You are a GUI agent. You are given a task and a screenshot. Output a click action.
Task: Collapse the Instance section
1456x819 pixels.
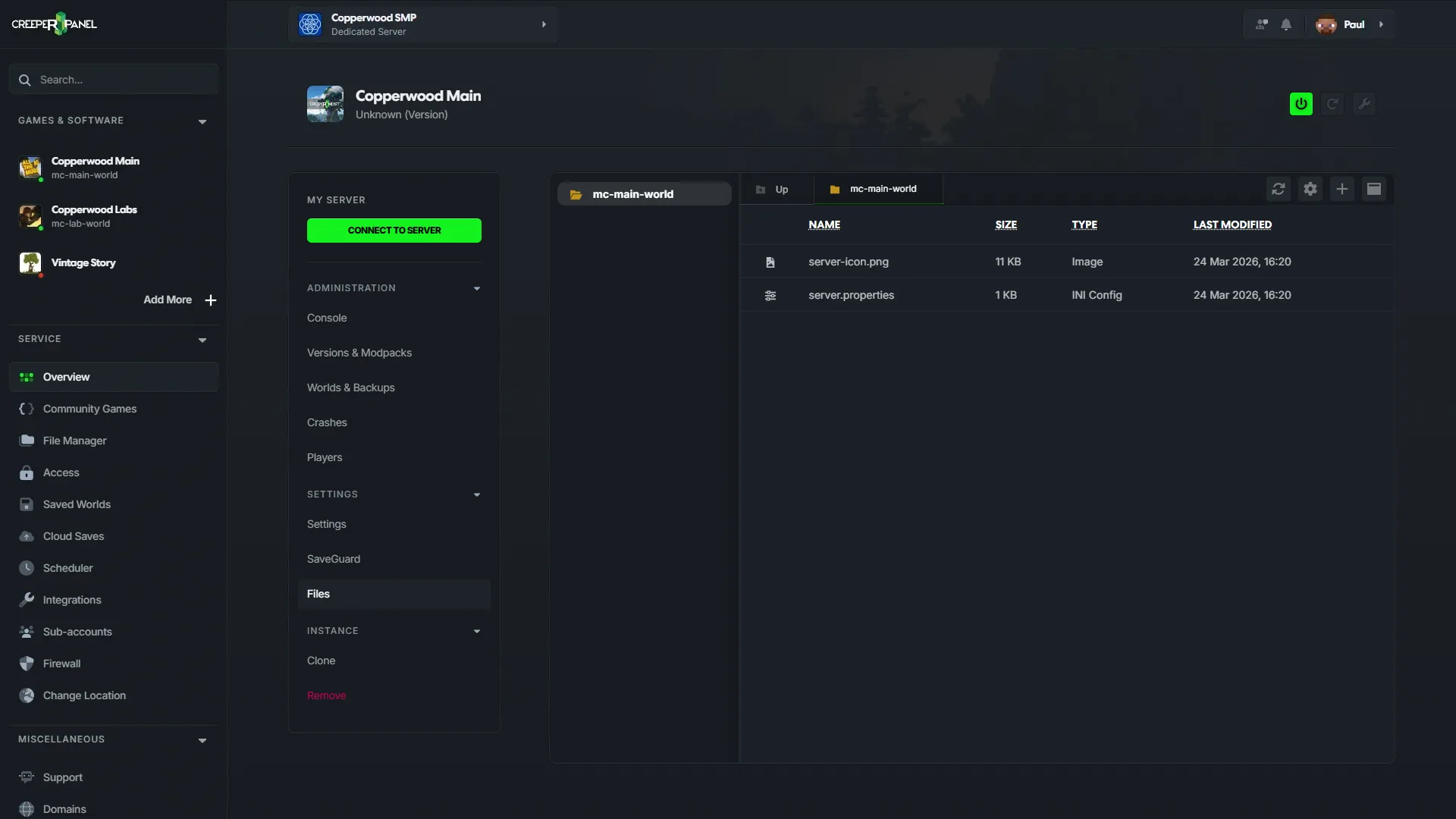coord(477,632)
